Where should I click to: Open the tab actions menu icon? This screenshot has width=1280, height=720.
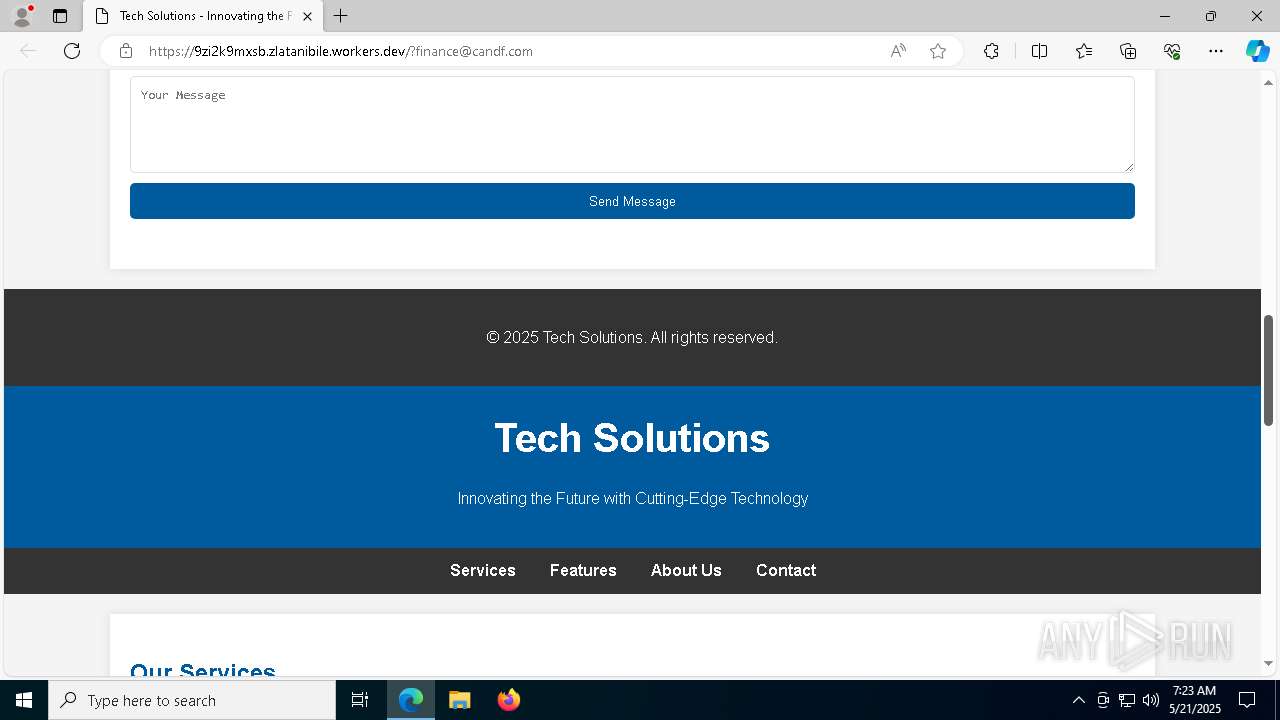[60, 16]
